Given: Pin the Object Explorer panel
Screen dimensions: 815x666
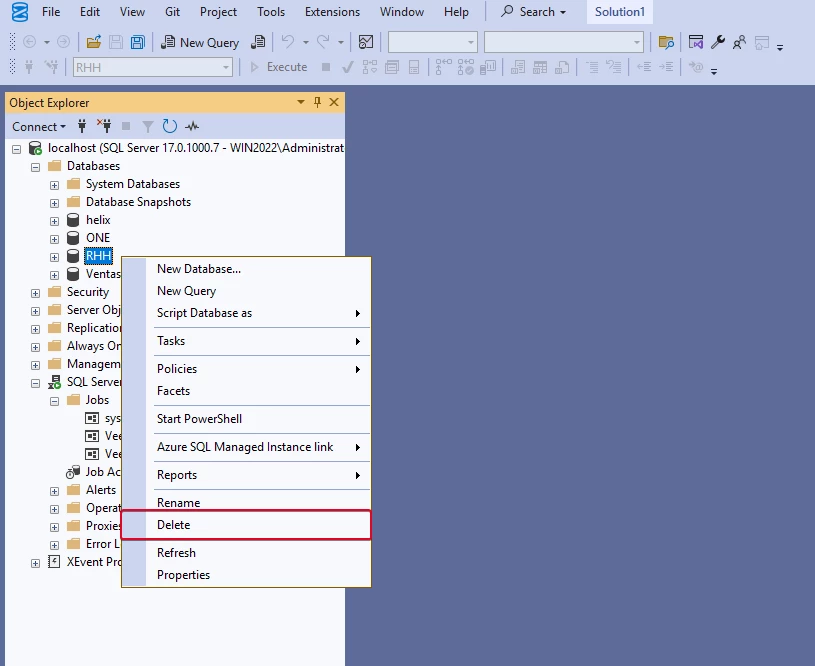Looking at the screenshot, I should coord(317,102).
